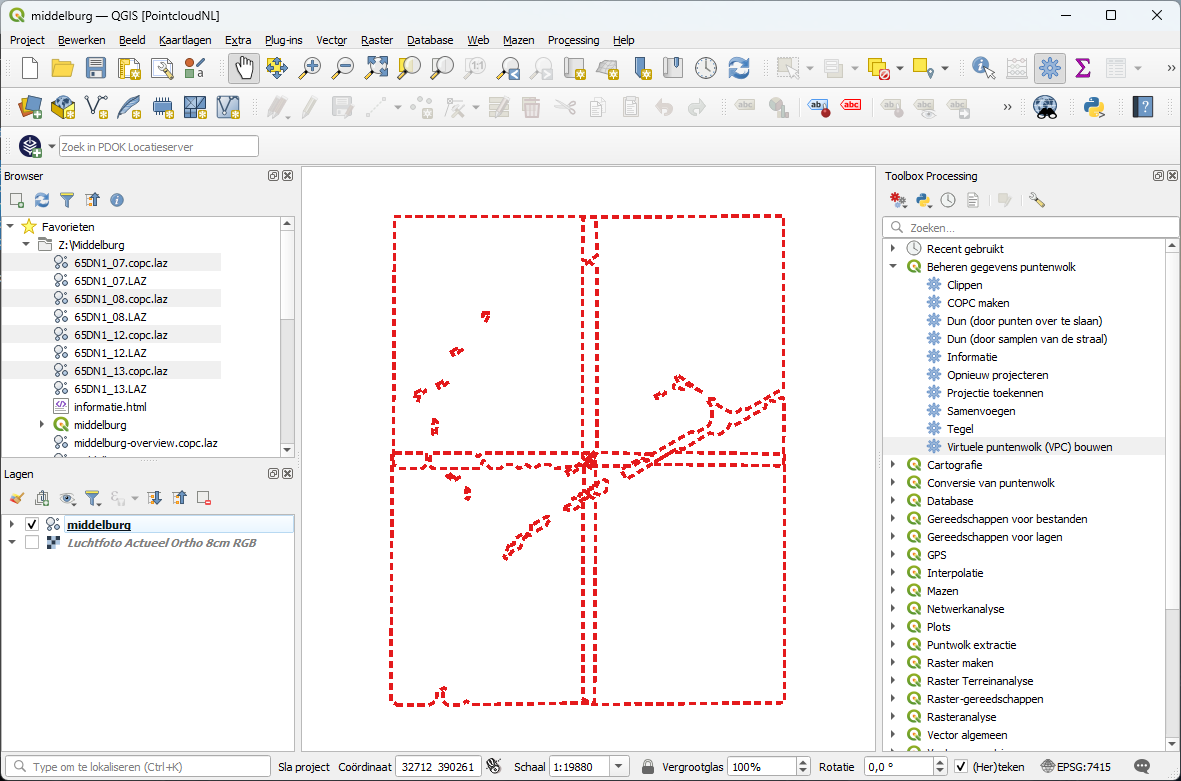Refresh the map canvas

pos(739,69)
